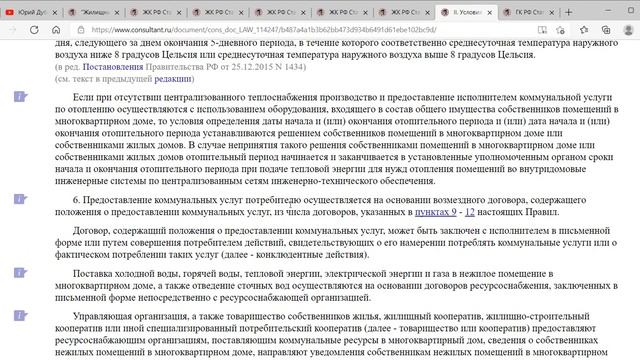Open info icon beside 'Управляющая организация' paragraph

(20, 316)
